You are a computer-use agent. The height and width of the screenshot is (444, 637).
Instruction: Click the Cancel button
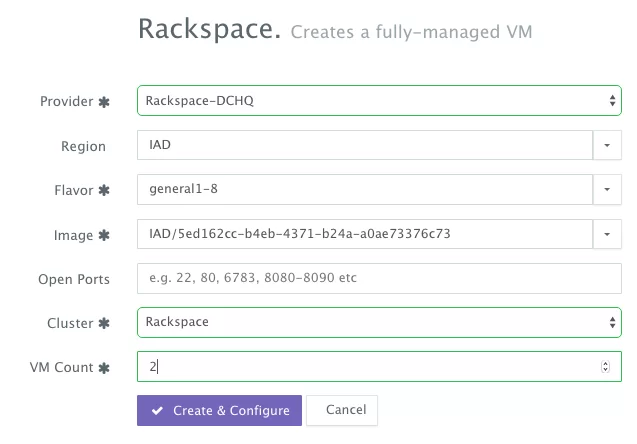342,410
